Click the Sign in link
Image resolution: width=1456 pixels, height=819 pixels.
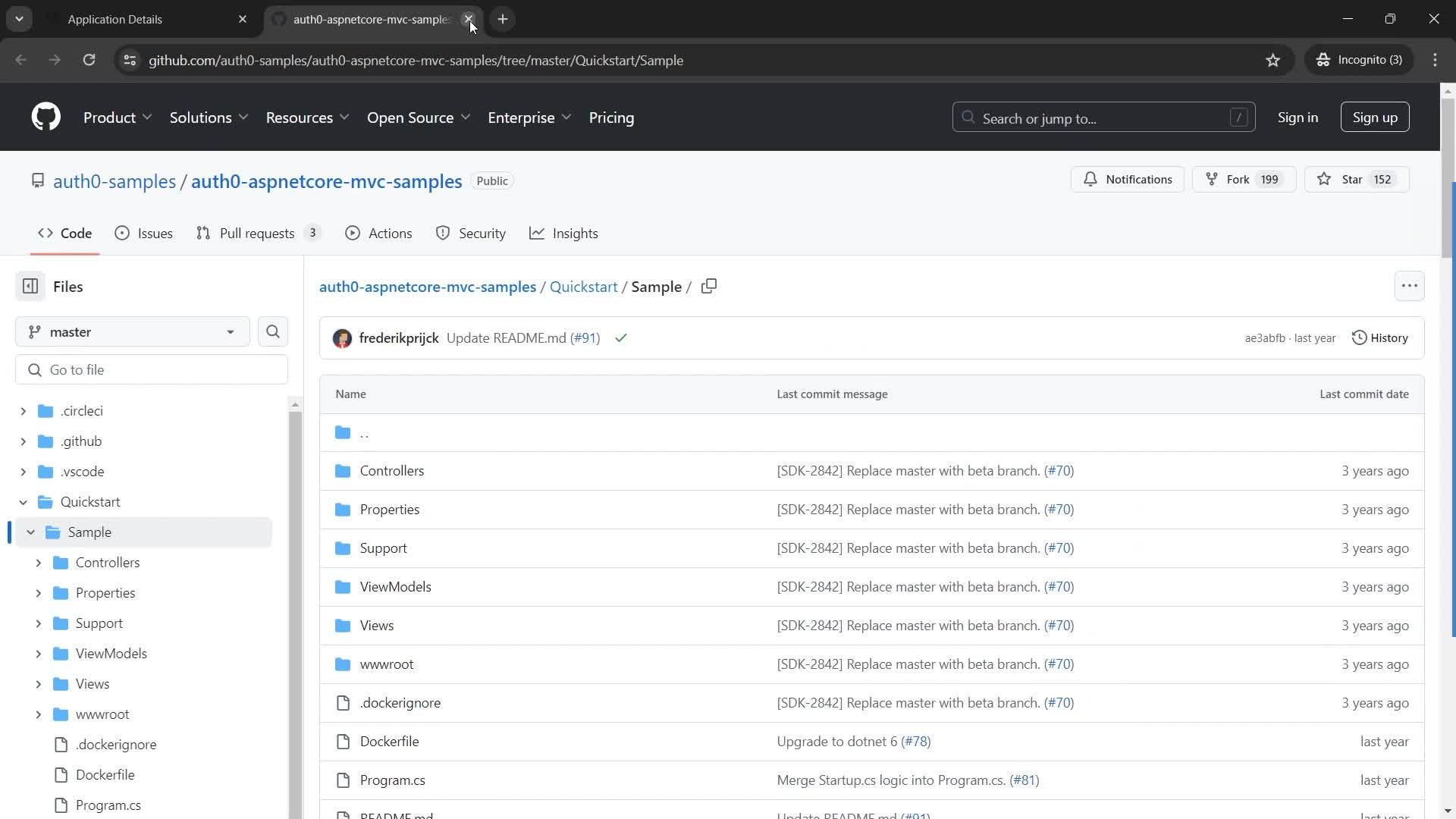point(1298,118)
